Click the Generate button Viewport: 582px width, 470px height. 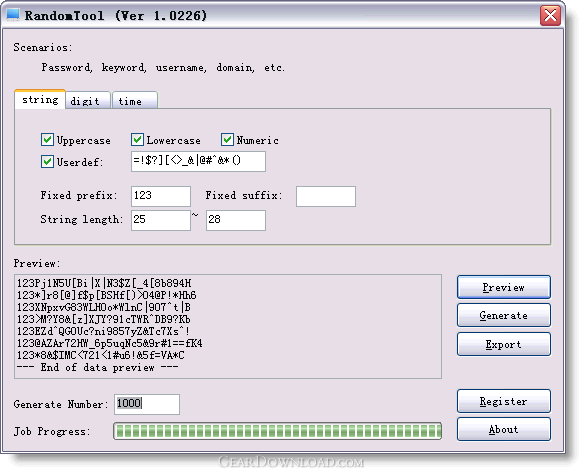(x=504, y=315)
